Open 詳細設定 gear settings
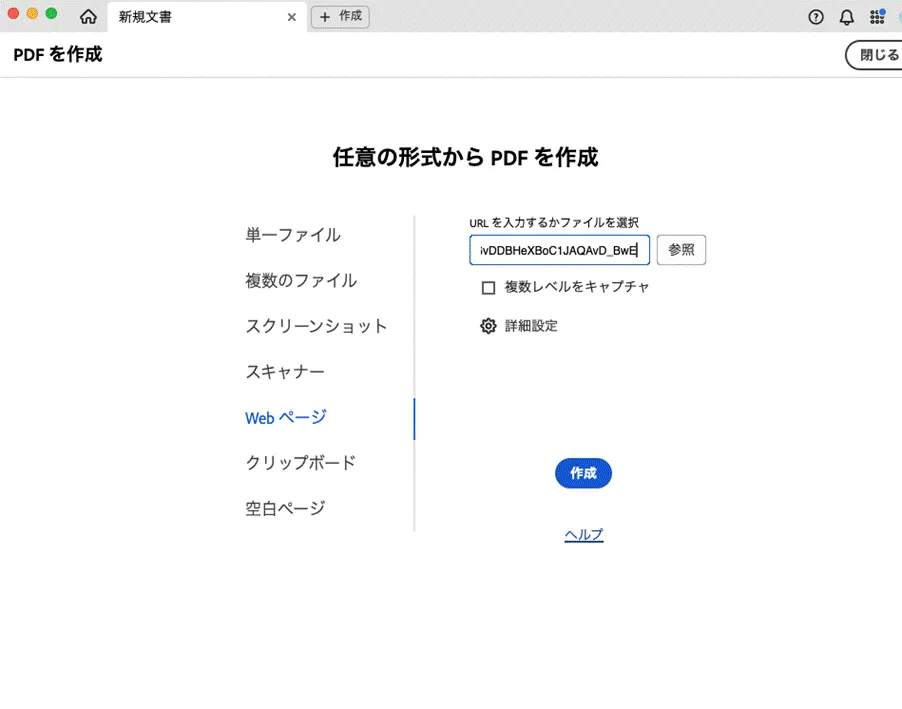 click(x=488, y=326)
